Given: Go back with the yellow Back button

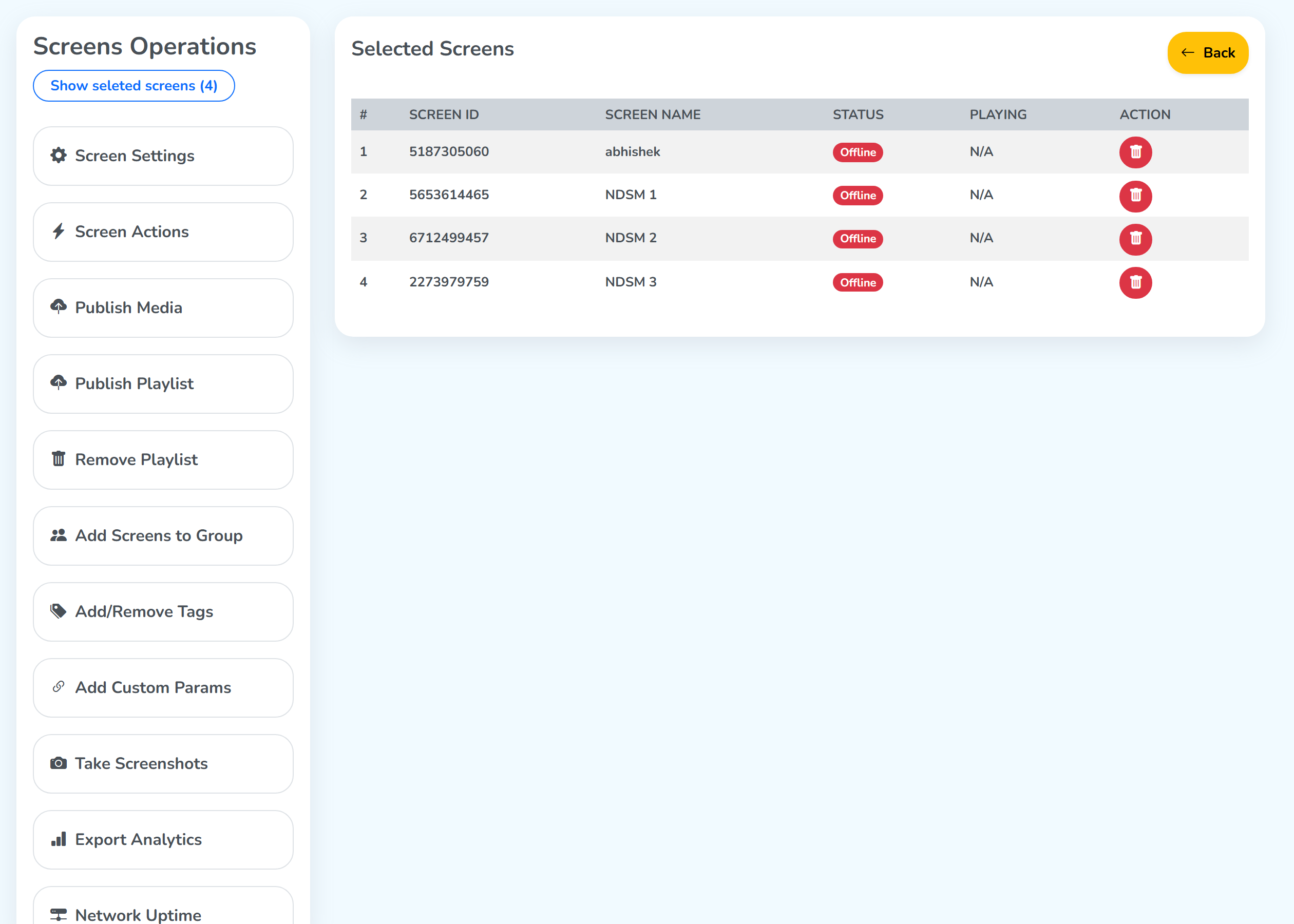Looking at the screenshot, I should tap(1208, 53).
